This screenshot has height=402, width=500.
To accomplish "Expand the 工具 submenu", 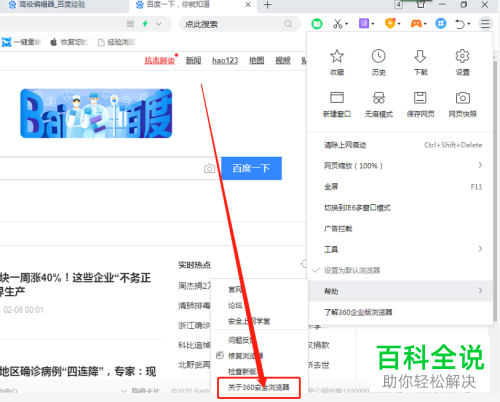I will tap(400, 249).
